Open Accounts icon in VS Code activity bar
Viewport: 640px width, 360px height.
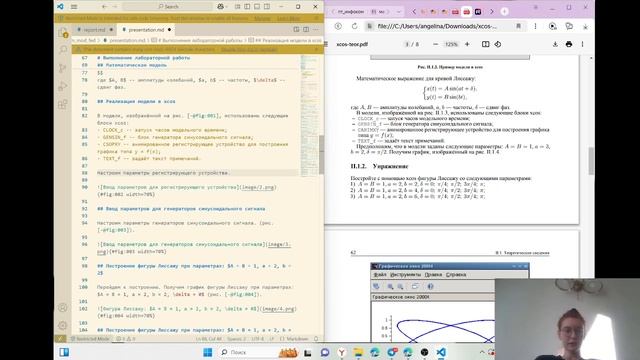63,307
